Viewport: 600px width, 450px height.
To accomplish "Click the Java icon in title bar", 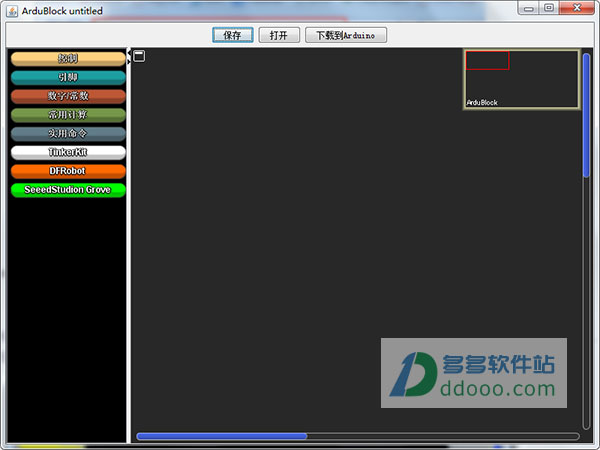I will point(12,11).
